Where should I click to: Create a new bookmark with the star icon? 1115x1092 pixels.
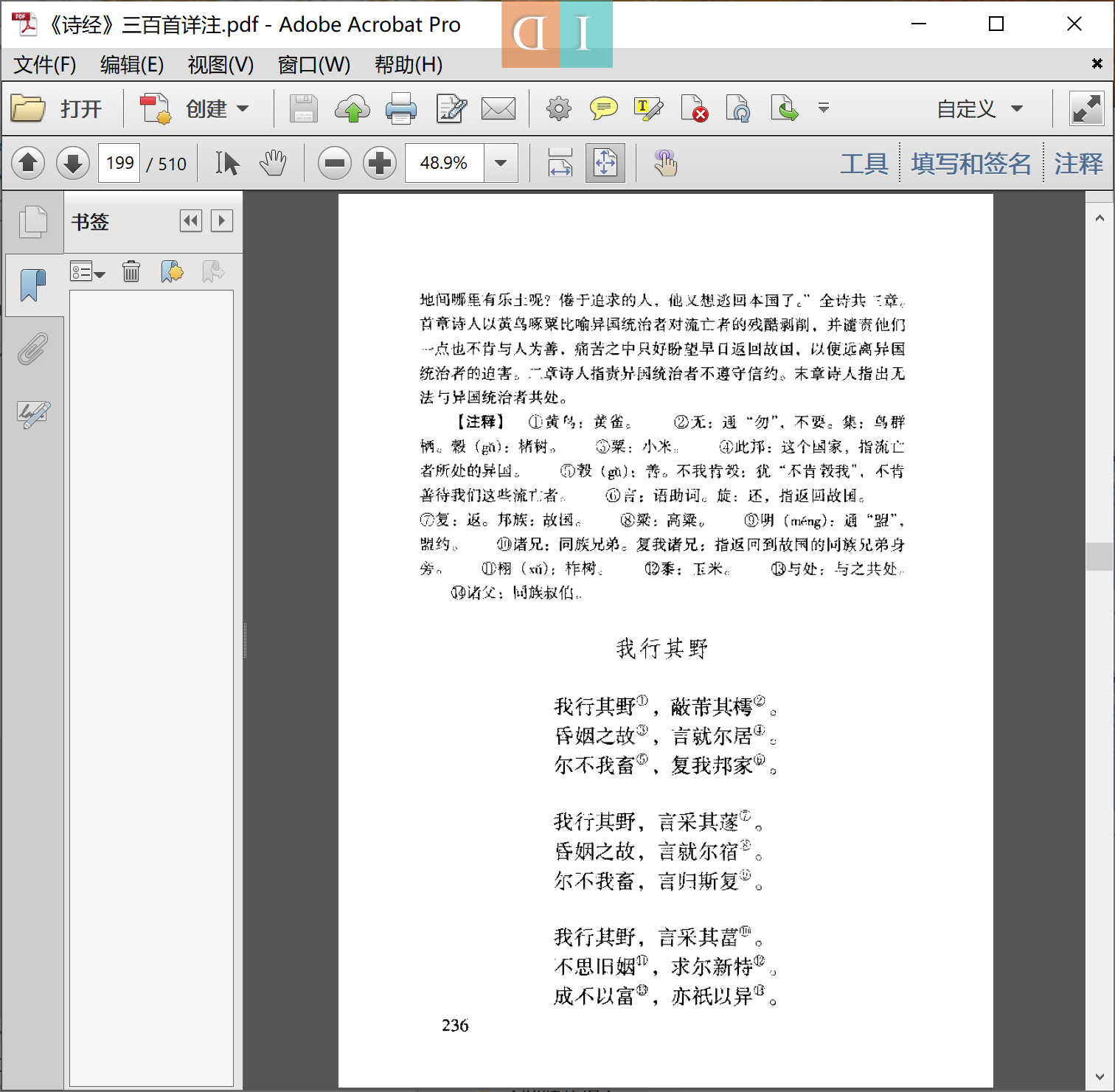(172, 272)
